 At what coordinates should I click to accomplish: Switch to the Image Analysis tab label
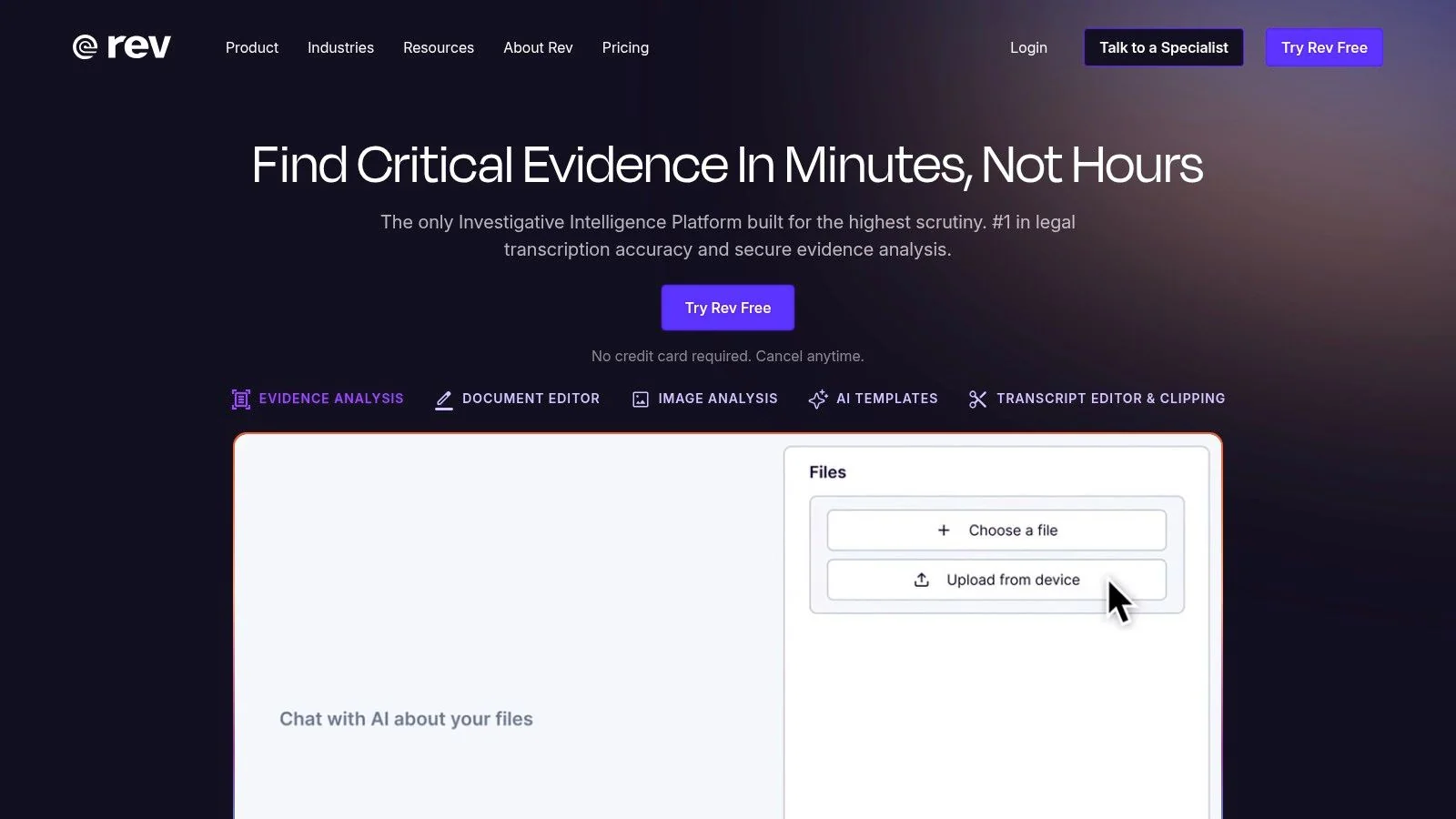718,399
